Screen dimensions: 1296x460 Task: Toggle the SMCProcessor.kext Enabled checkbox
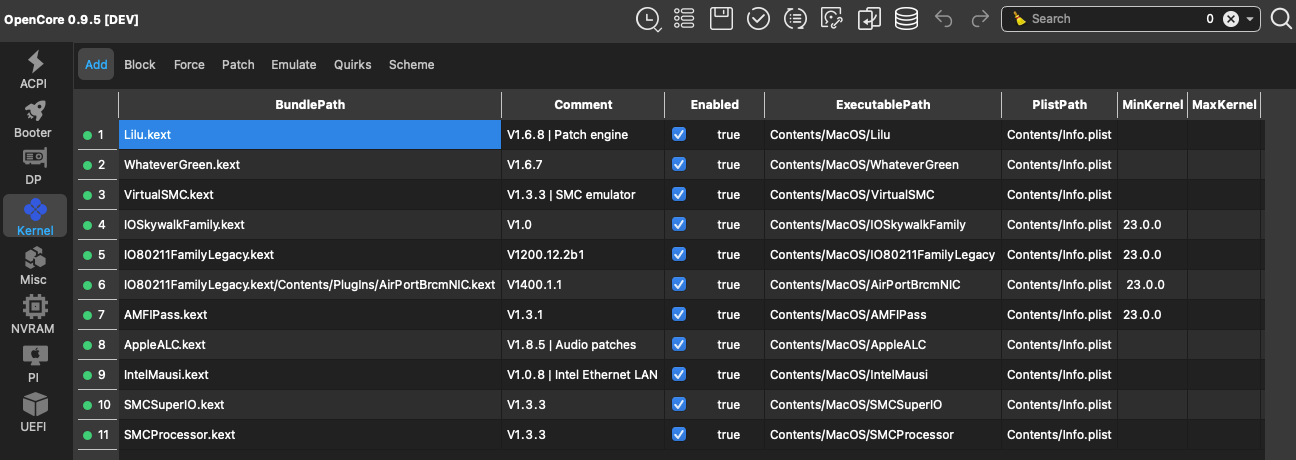pos(679,434)
